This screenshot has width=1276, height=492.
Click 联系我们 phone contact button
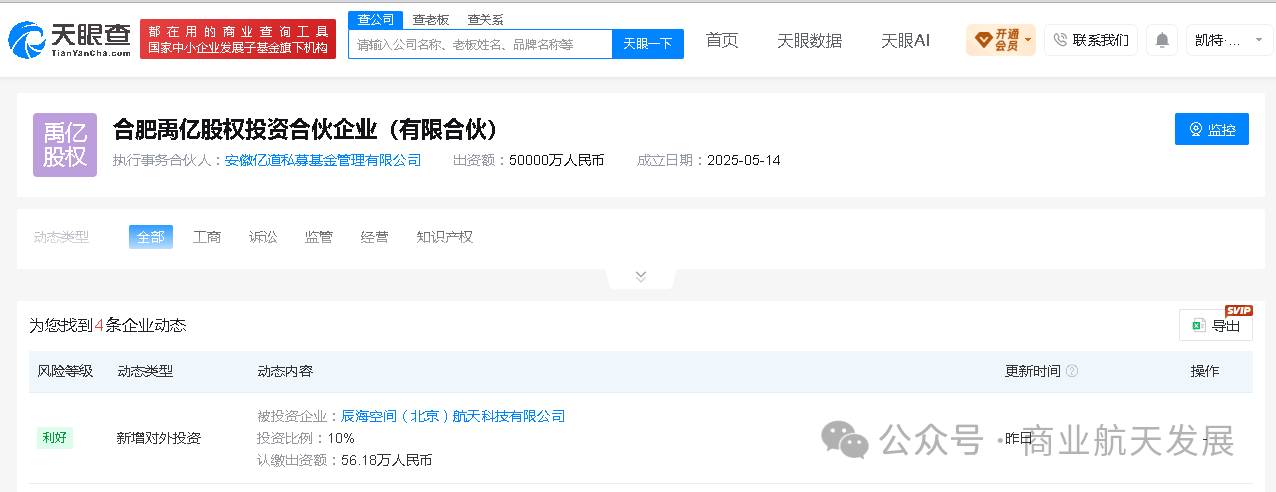click(x=1090, y=40)
